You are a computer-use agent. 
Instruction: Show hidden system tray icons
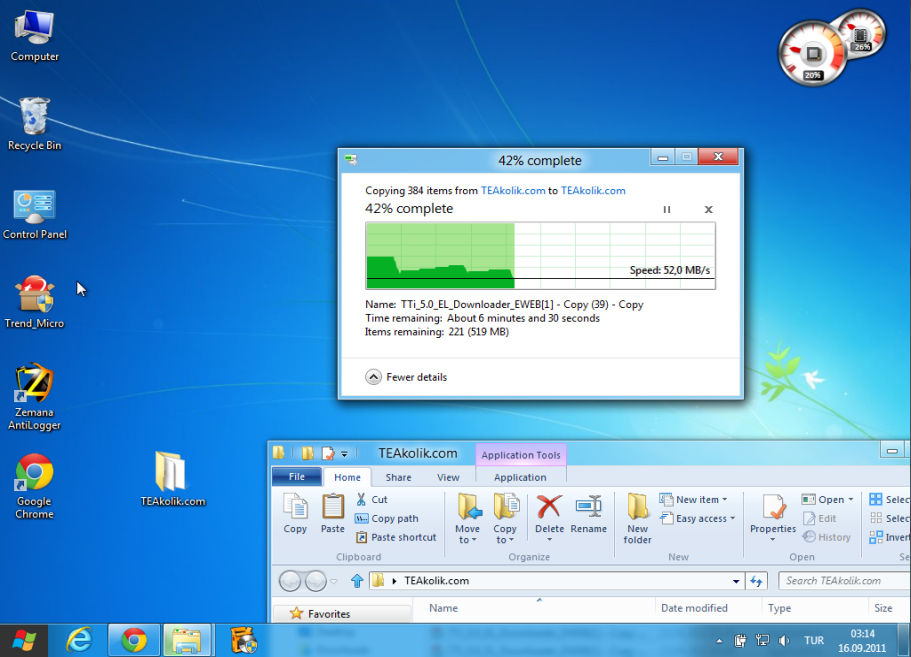tap(719, 641)
